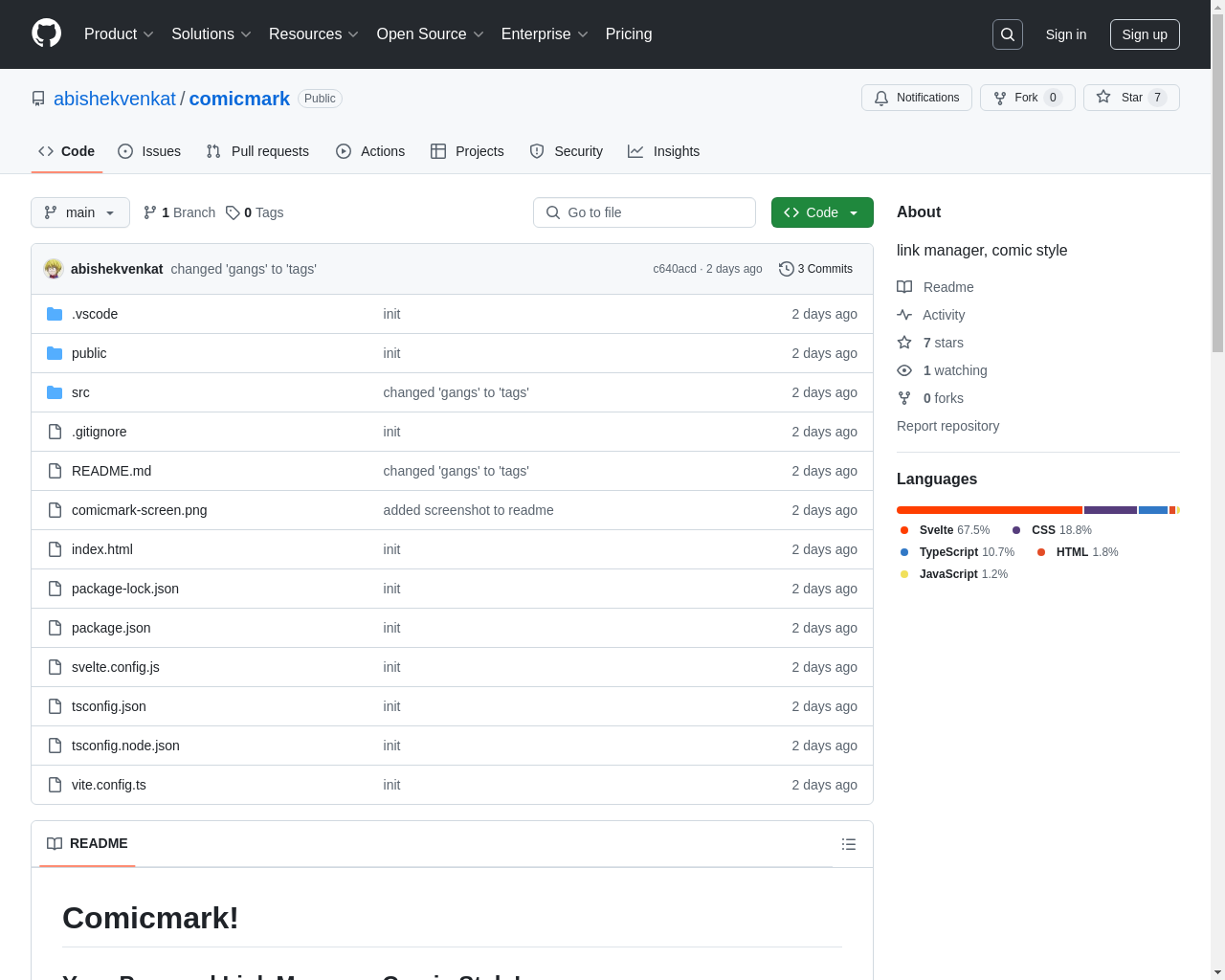This screenshot has width=1225, height=980.
Task: Open the src folder icon
Action: pos(55,392)
